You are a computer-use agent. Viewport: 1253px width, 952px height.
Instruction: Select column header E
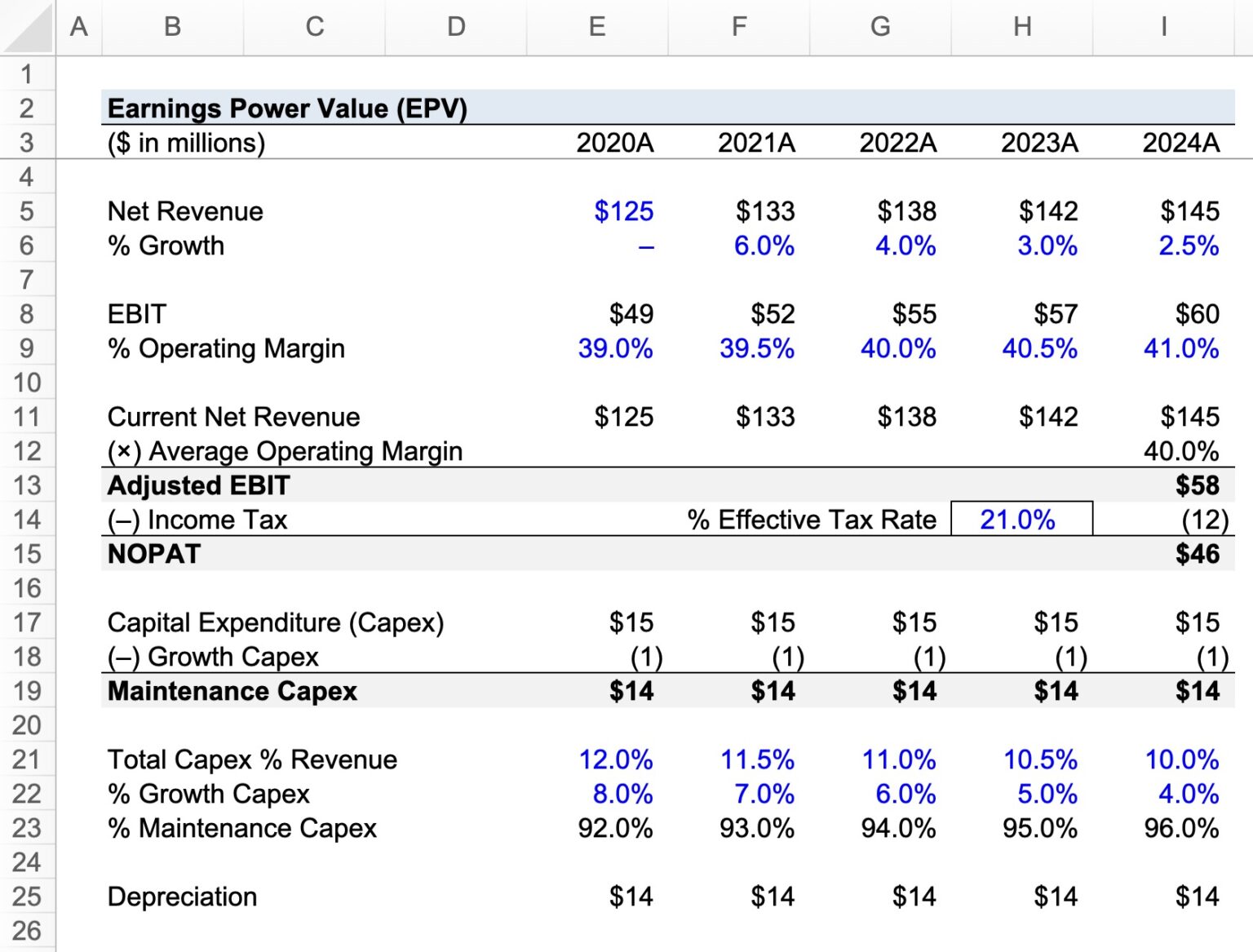597,27
